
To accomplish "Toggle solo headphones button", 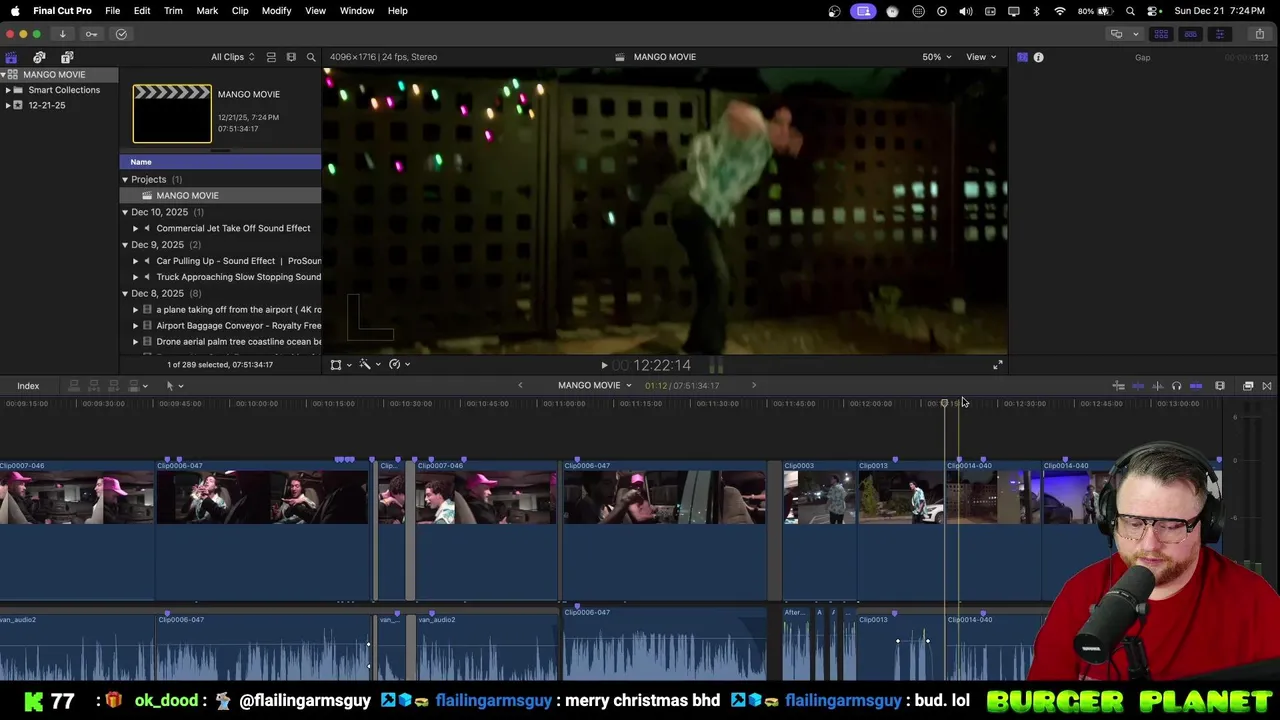I will coord(1176,386).
